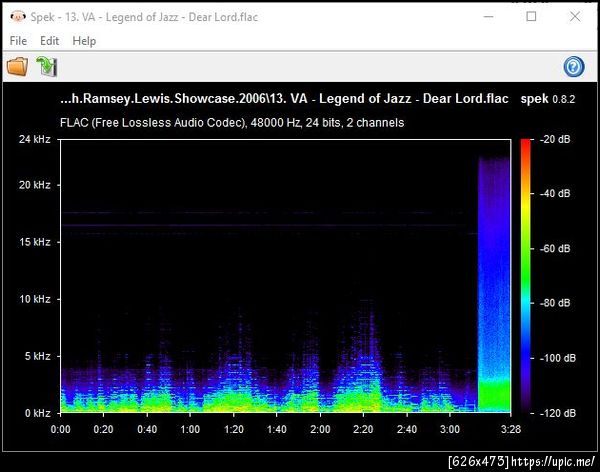Click the file path title ending Dear Lord.flac
The width and height of the screenshot is (600, 472).
click(x=284, y=99)
